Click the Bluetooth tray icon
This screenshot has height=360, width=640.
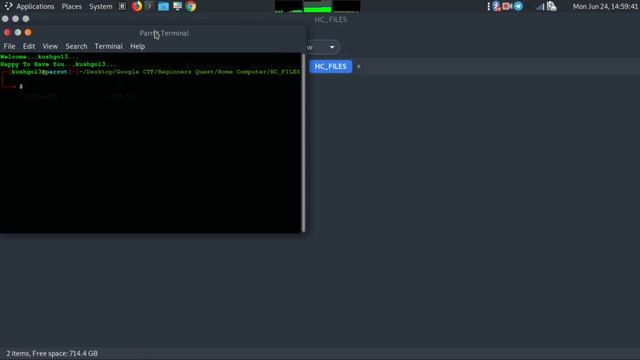pos(496,6)
